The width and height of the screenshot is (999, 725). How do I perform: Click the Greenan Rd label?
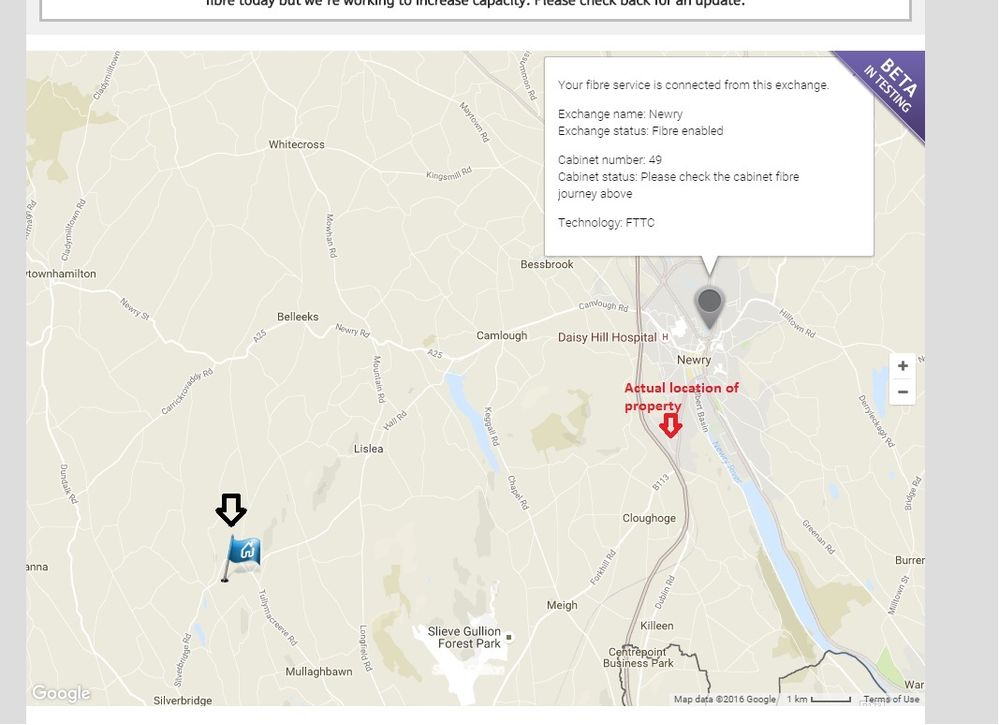818,537
